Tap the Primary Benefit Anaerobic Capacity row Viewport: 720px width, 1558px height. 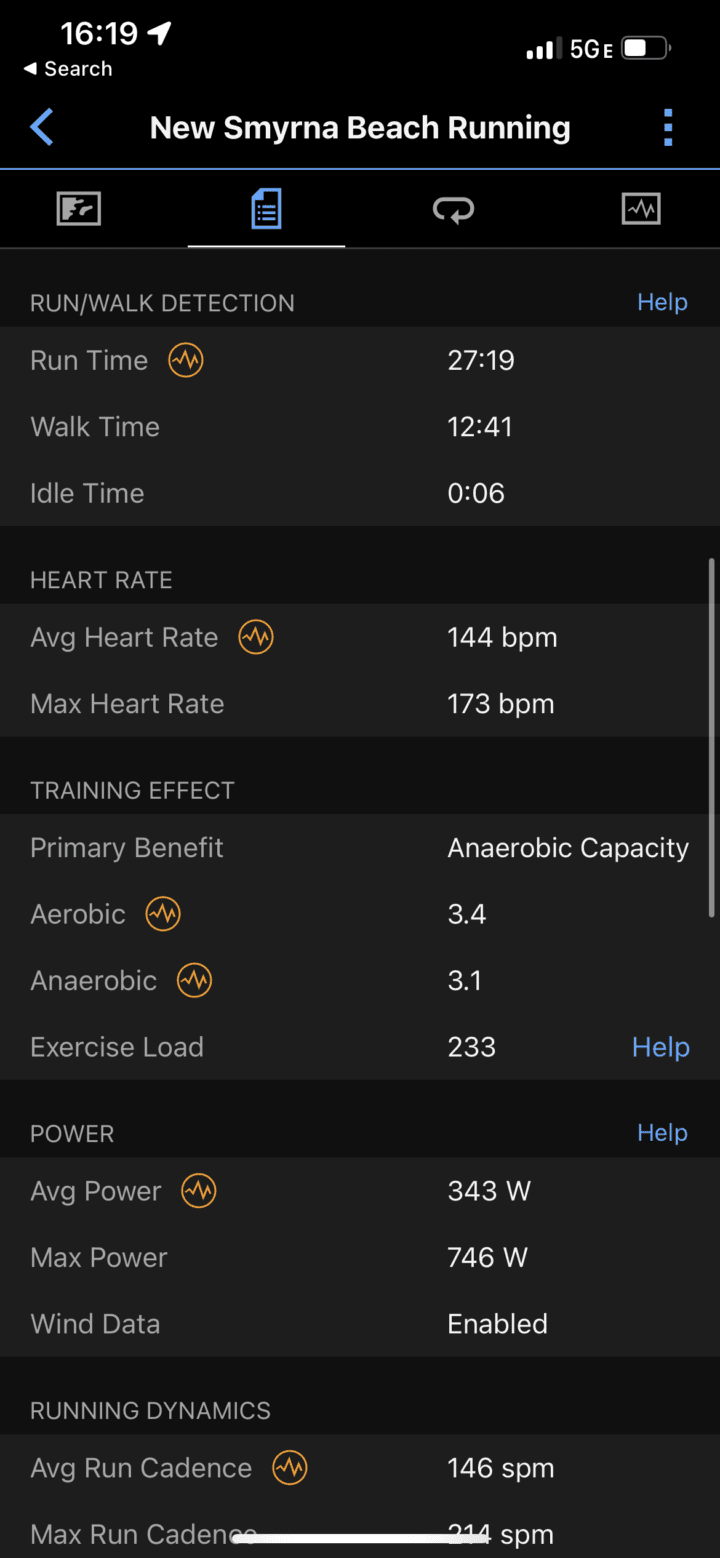[360, 848]
